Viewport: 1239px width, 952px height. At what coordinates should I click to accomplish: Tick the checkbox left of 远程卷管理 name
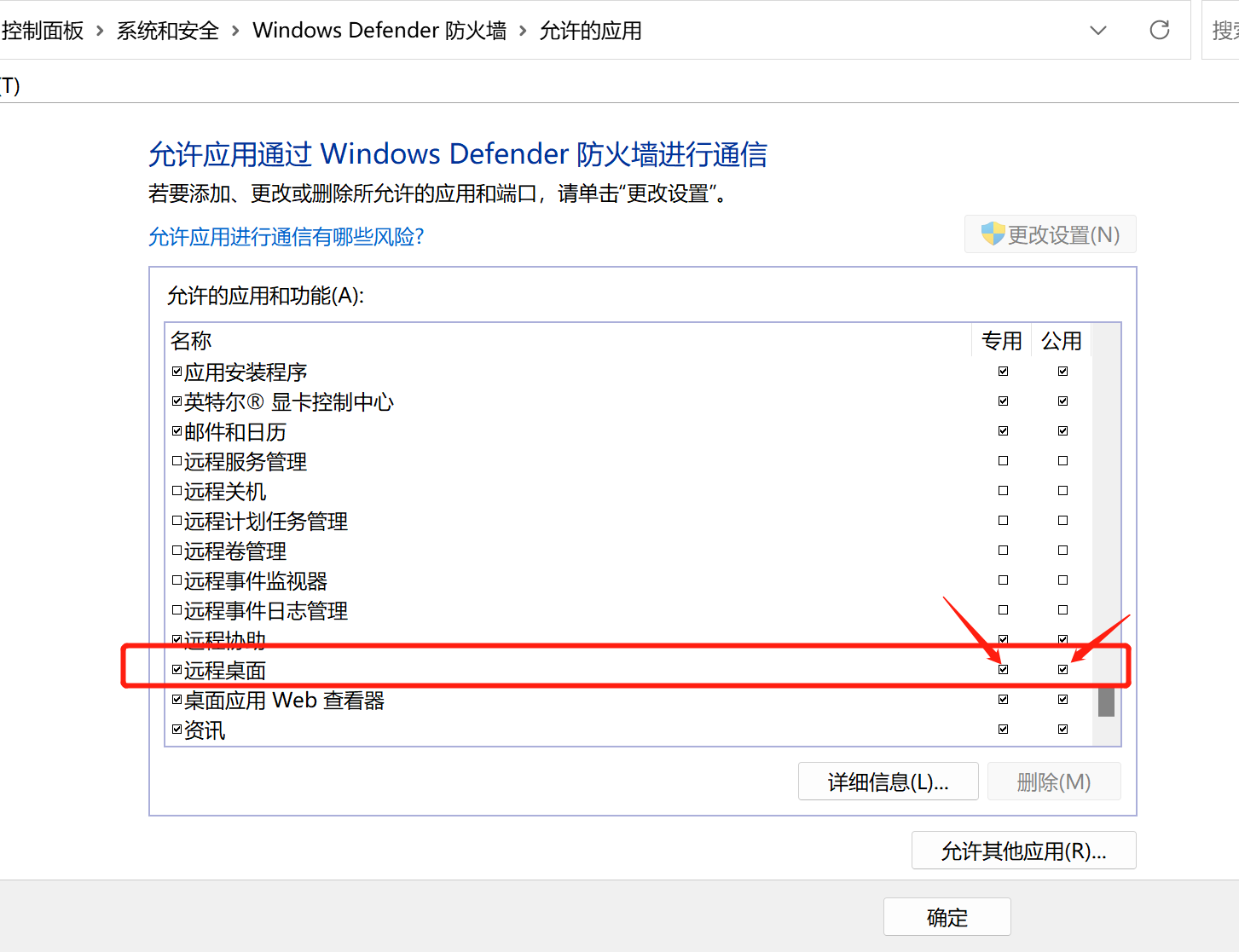(177, 551)
